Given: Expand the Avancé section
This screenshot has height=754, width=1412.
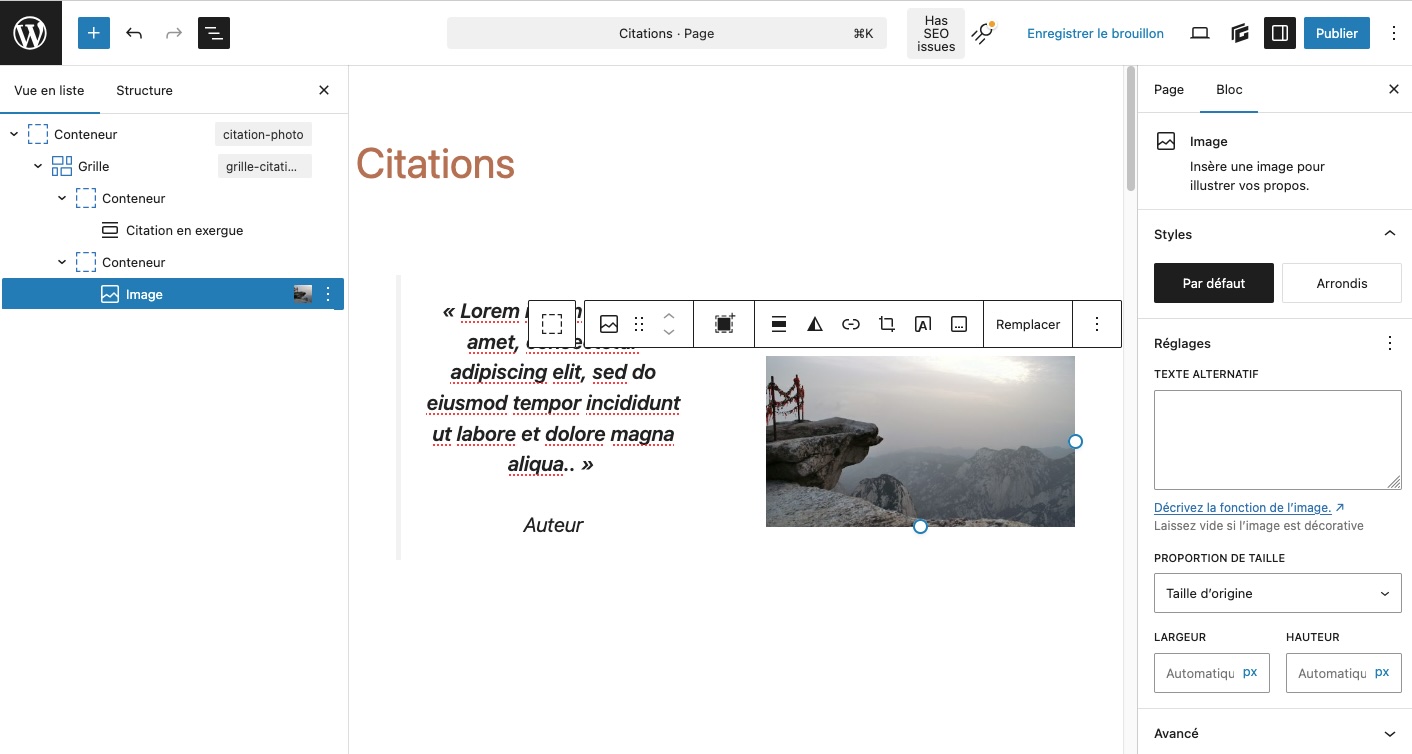Looking at the screenshot, I should pos(1389,733).
